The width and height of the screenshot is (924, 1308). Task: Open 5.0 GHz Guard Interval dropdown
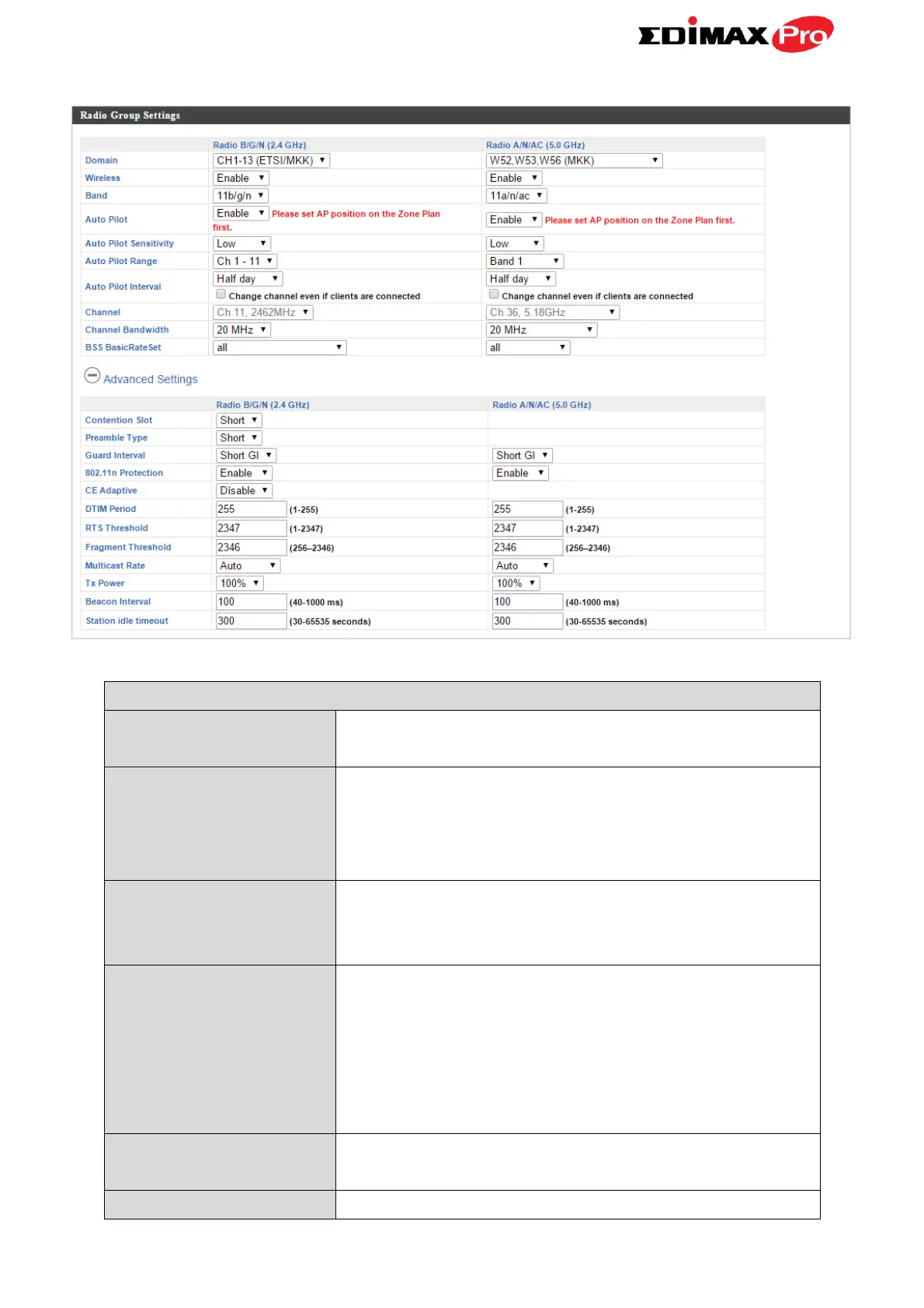[522, 456]
